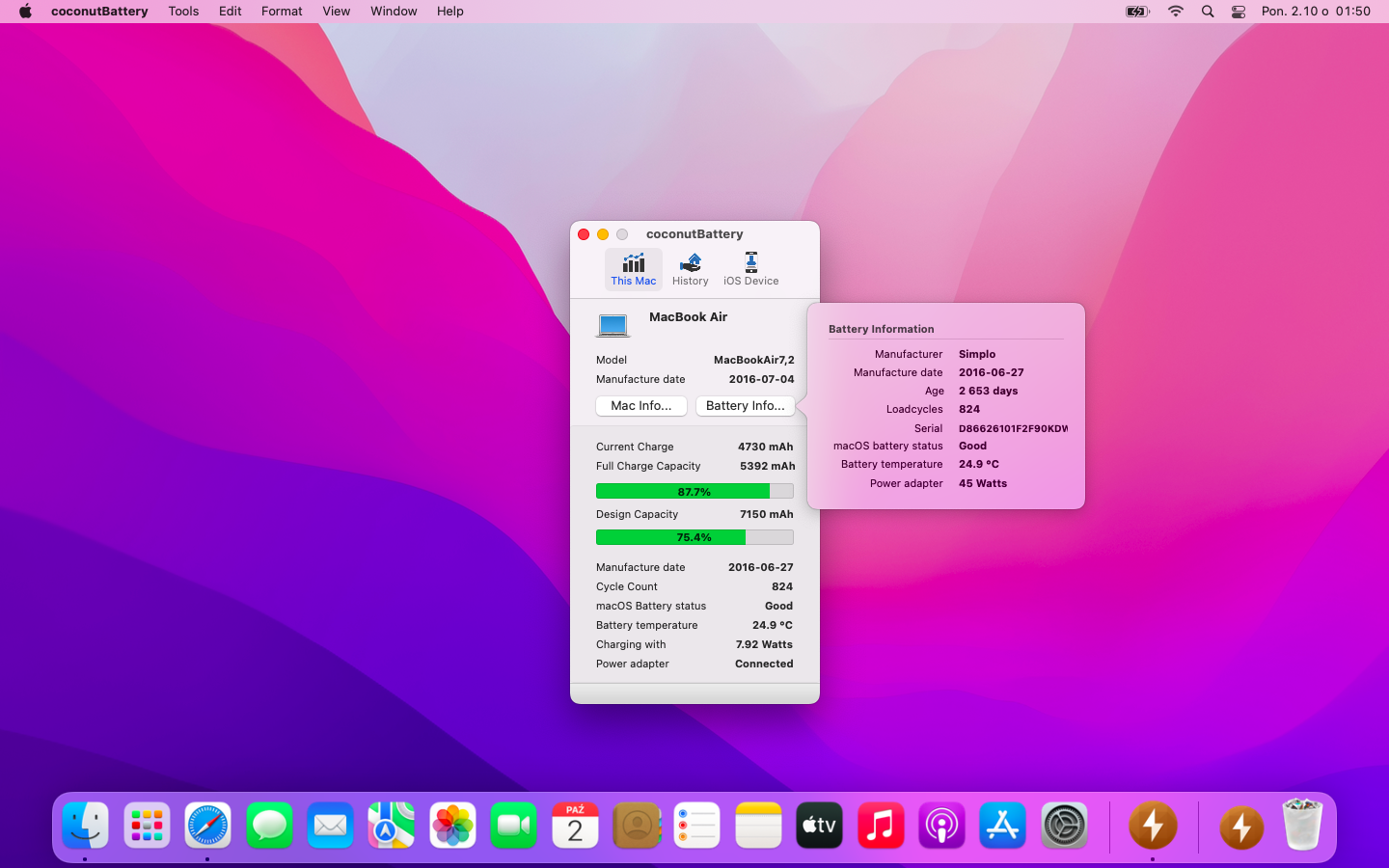Click the coconutBattery window title
This screenshot has width=1389, height=868.
click(694, 234)
